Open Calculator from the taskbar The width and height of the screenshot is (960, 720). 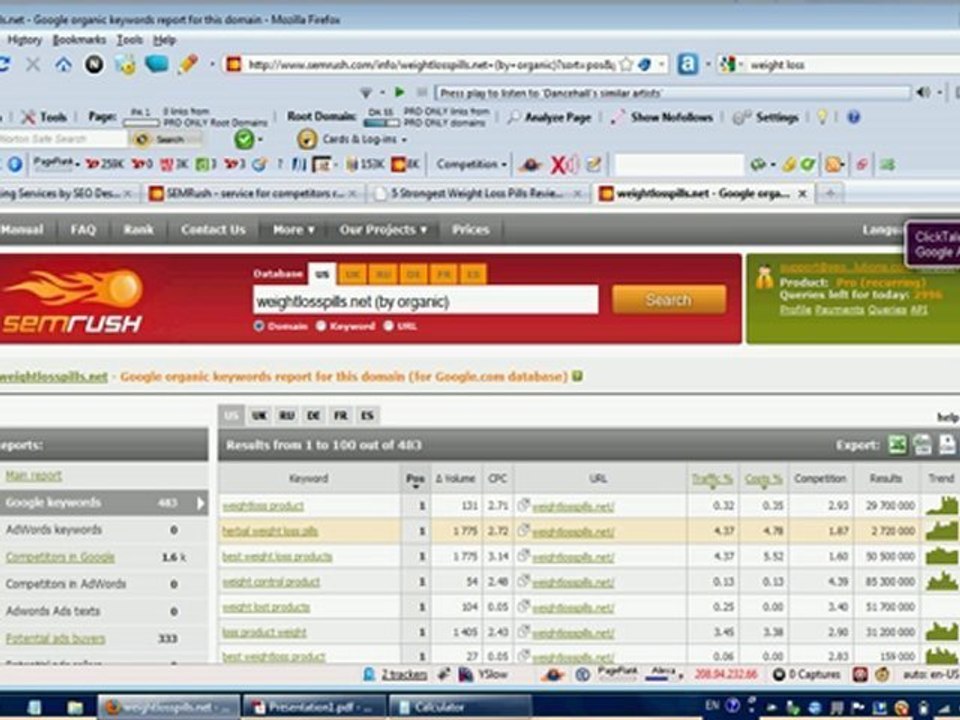tap(460, 707)
